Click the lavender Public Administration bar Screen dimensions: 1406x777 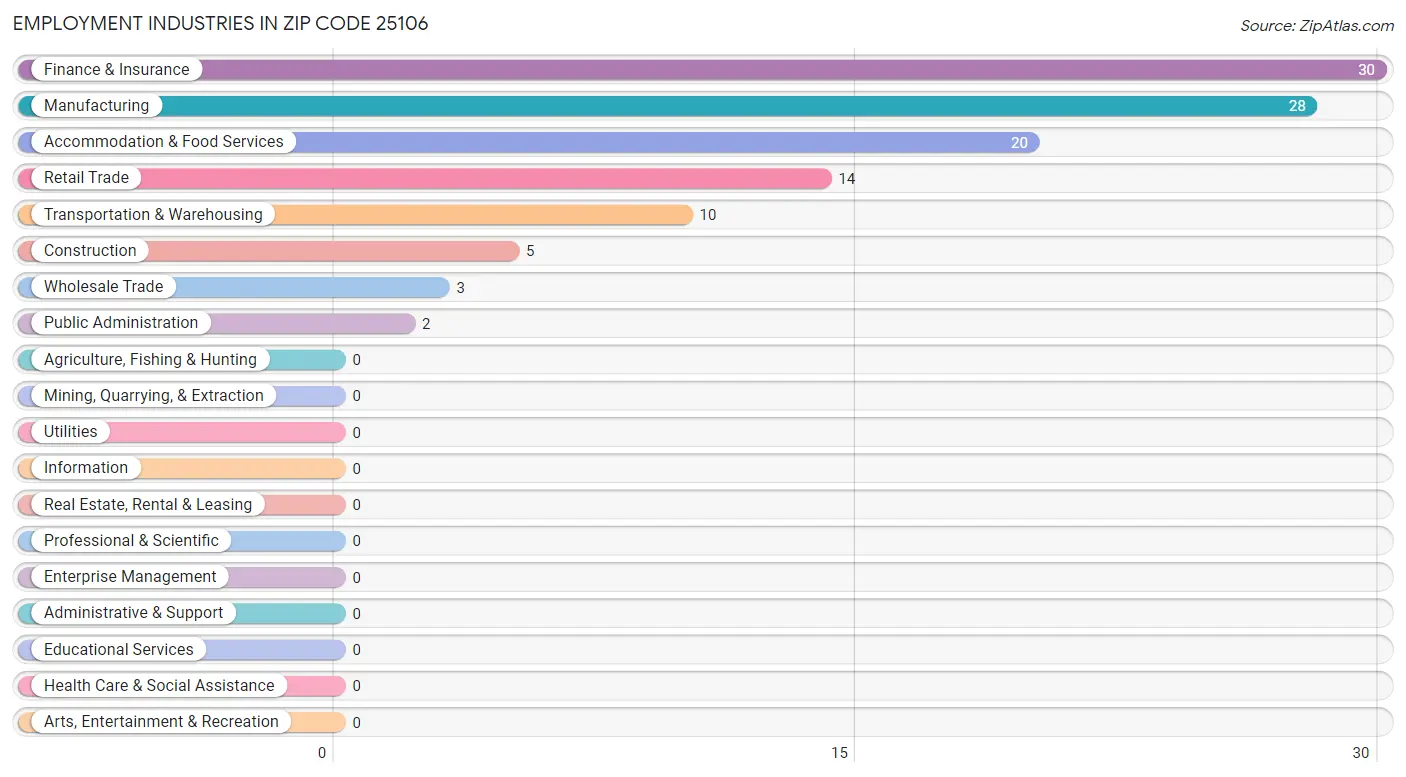(216, 322)
